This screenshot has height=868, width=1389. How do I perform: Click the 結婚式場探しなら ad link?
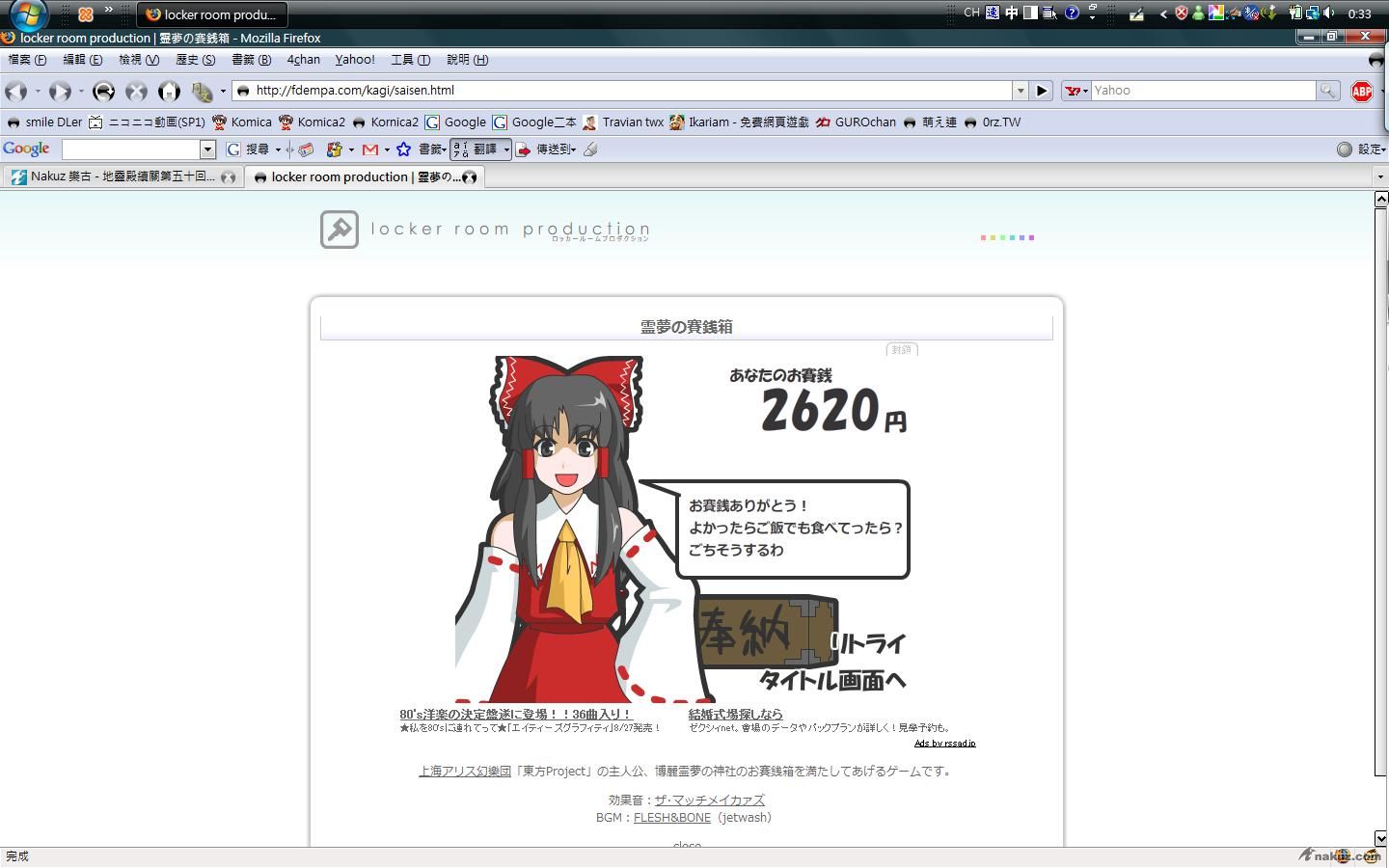click(x=736, y=715)
